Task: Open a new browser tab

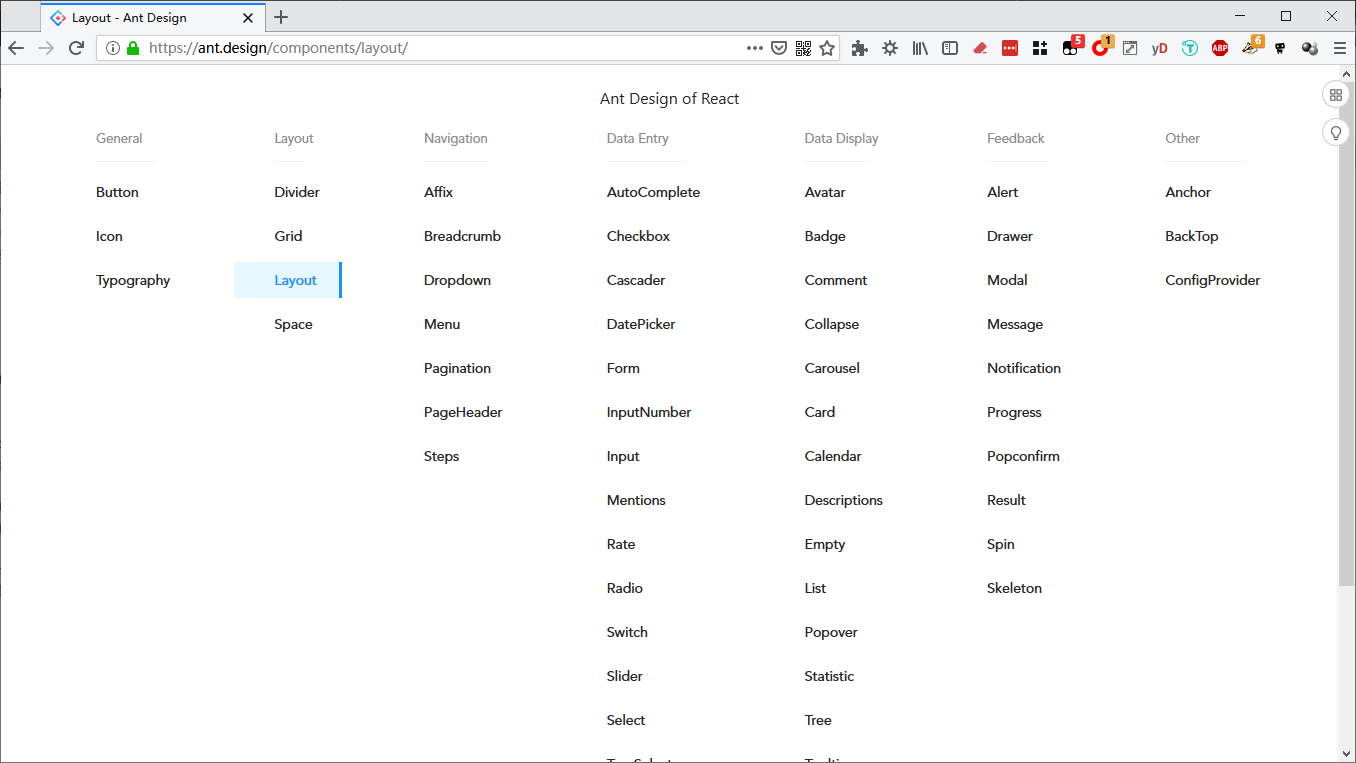Action: click(281, 17)
